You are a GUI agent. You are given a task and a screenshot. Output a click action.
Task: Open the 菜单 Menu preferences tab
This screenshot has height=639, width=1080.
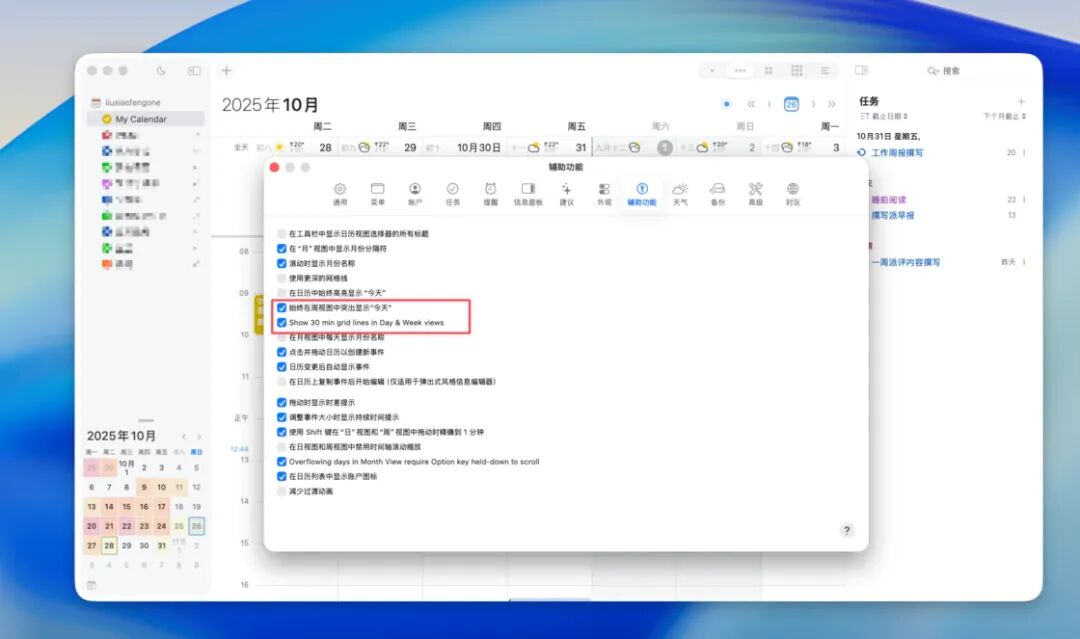[x=377, y=193]
